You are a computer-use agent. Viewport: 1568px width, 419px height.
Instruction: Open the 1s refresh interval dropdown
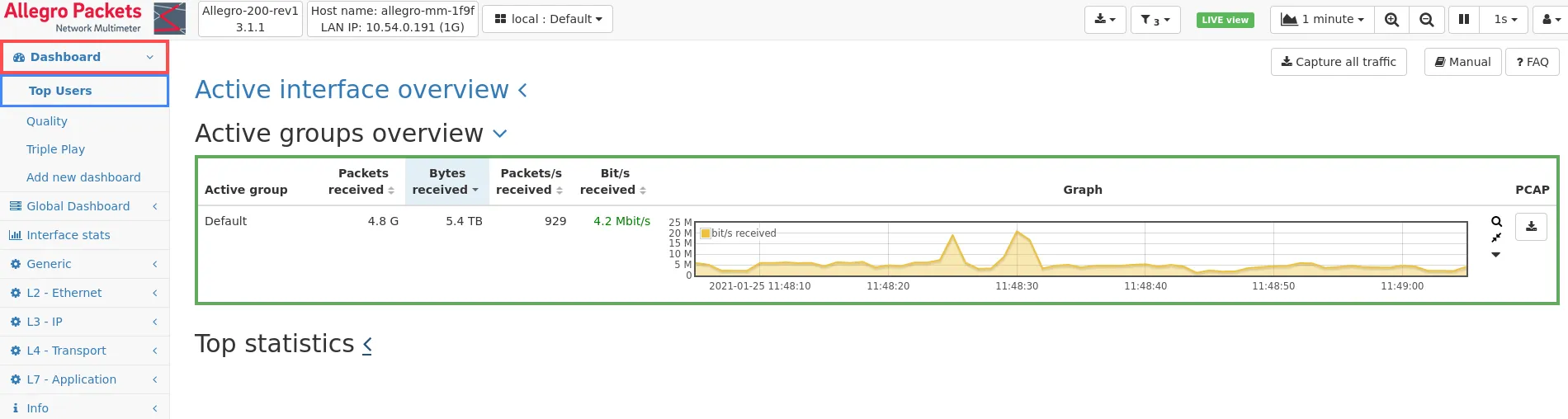tap(1504, 20)
